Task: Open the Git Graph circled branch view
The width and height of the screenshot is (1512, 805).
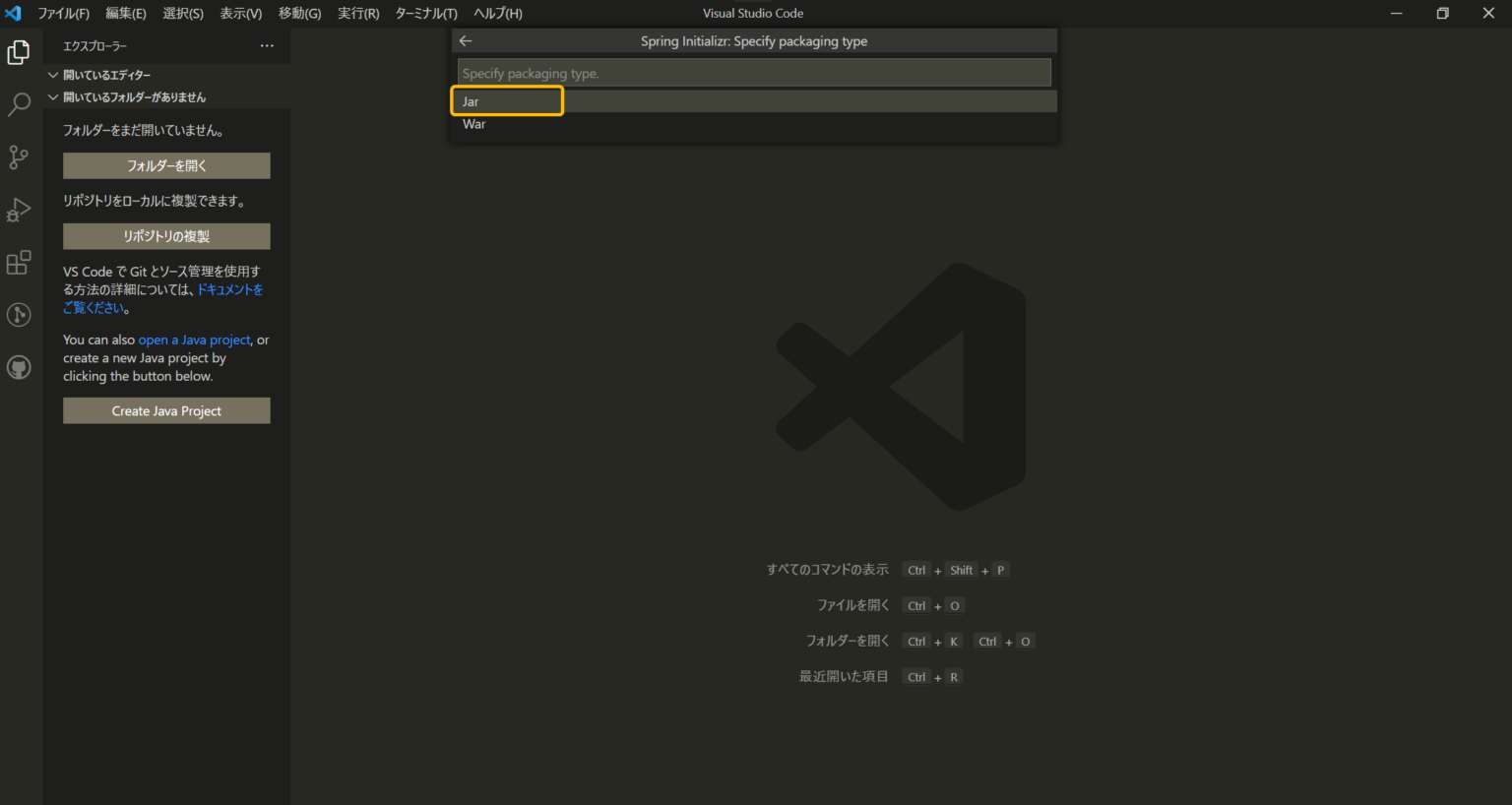Action: click(x=19, y=315)
